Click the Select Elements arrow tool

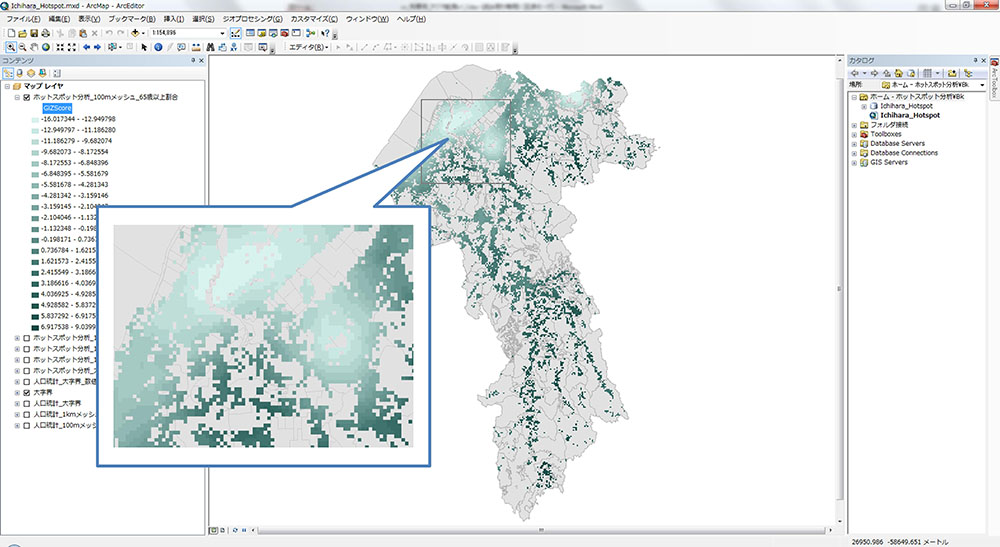point(144,47)
